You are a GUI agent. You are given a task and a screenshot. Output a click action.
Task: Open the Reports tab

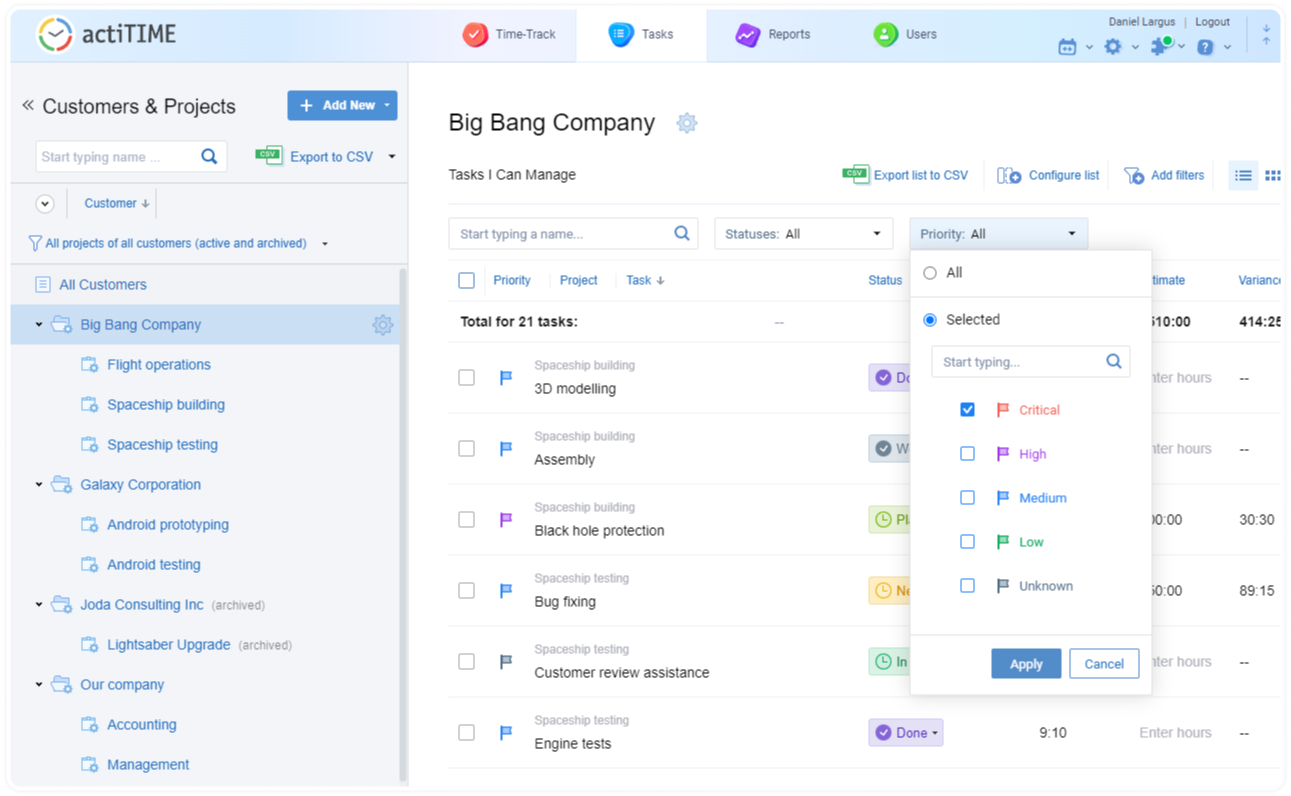click(773, 34)
